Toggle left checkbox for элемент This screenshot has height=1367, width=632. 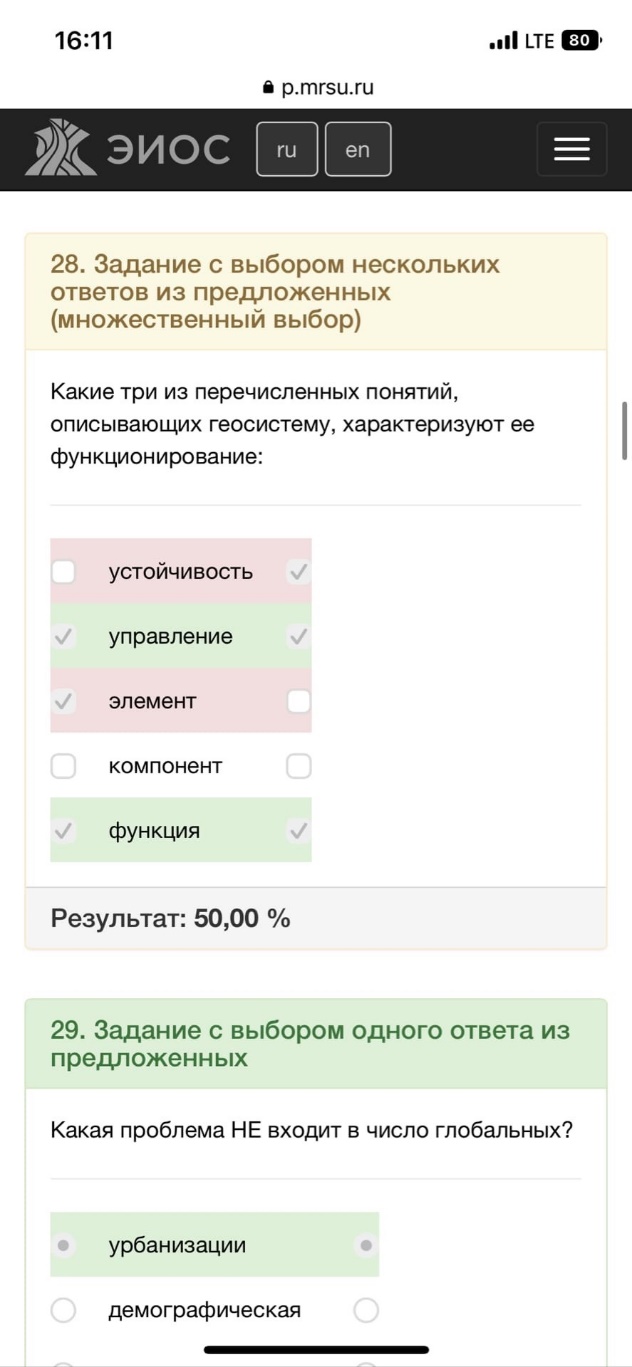point(64,701)
